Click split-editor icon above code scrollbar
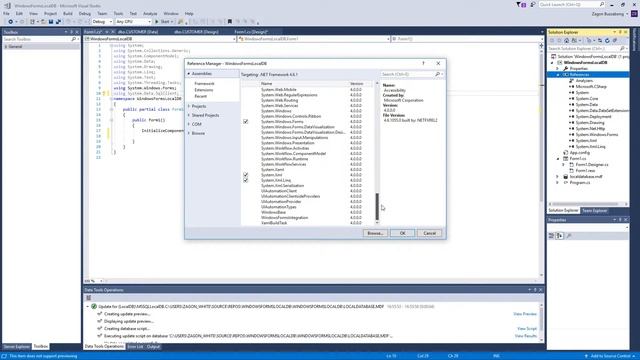 [x=541, y=45]
